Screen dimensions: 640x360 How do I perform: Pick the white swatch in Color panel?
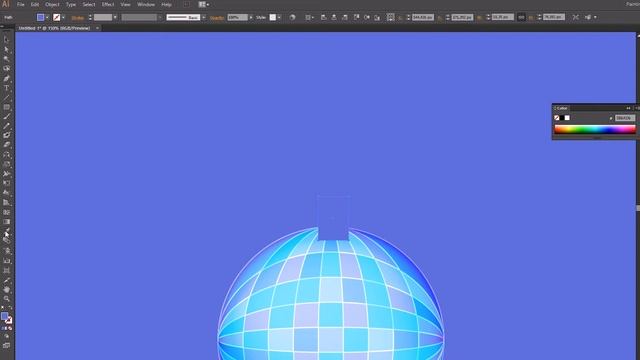pyautogui.click(x=567, y=118)
